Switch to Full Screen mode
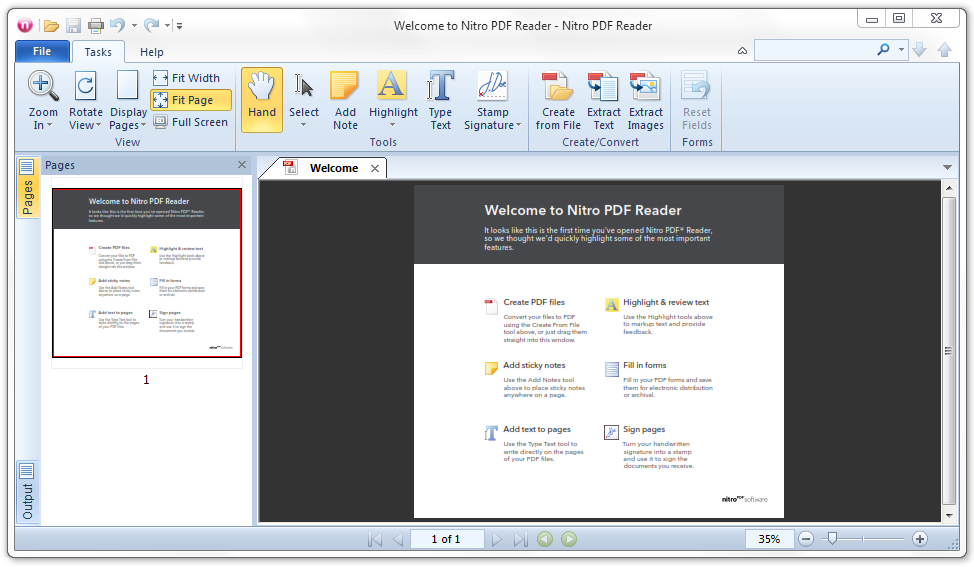Screen dimensions: 974x567 pos(191,122)
